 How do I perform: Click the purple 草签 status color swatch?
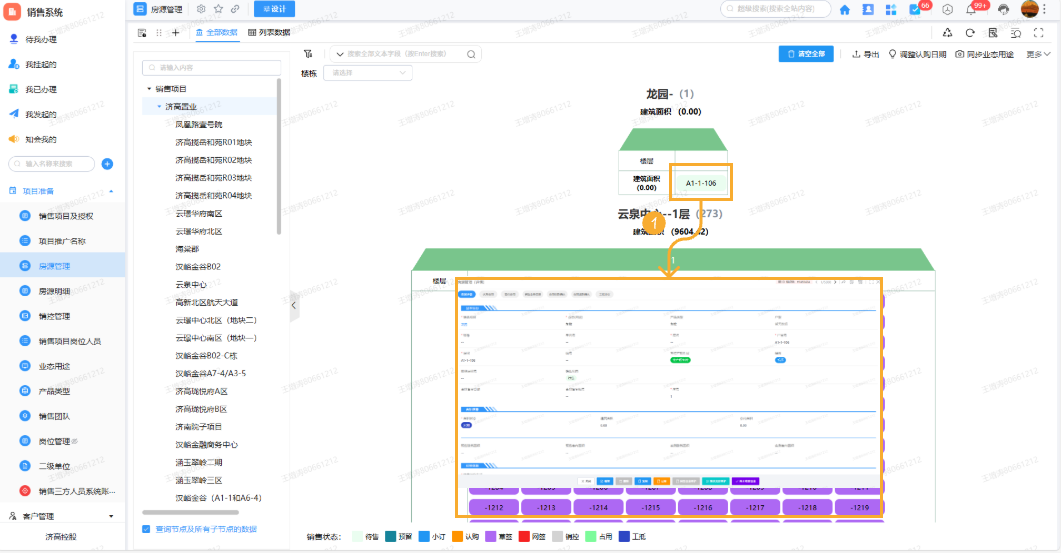click(491, 537)
